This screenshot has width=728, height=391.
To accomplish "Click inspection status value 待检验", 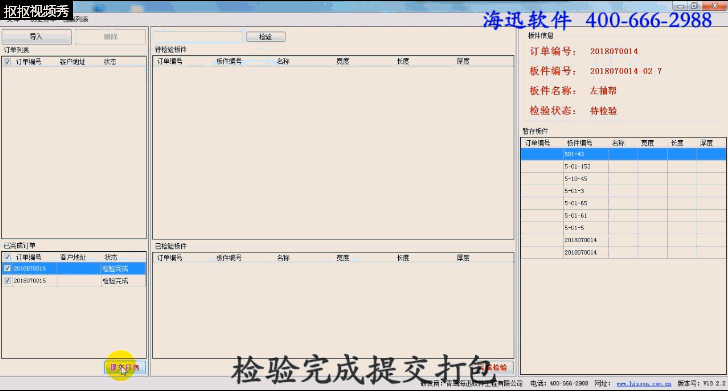I will pos(603,111).
